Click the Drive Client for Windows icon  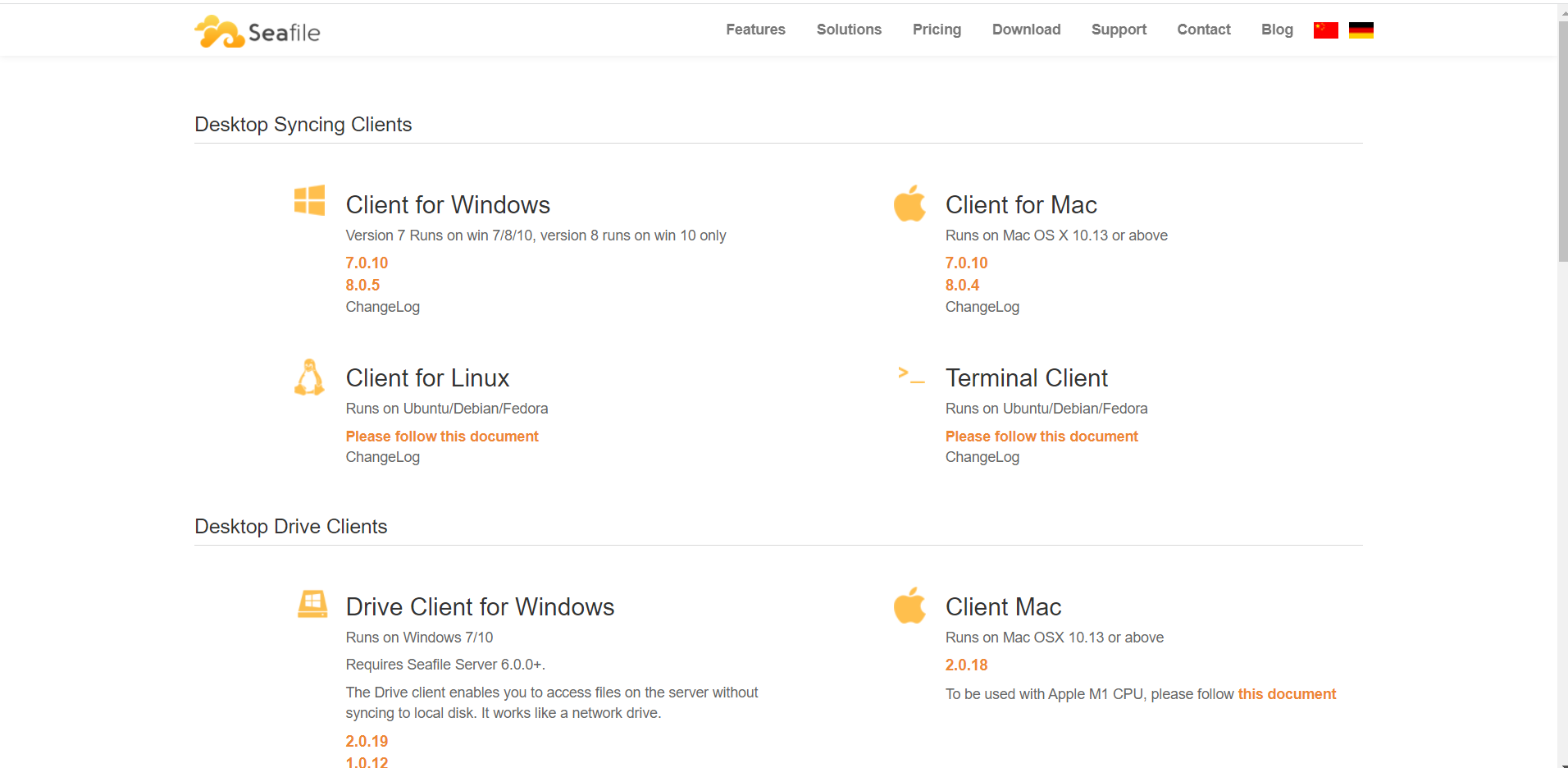point(312,604)
